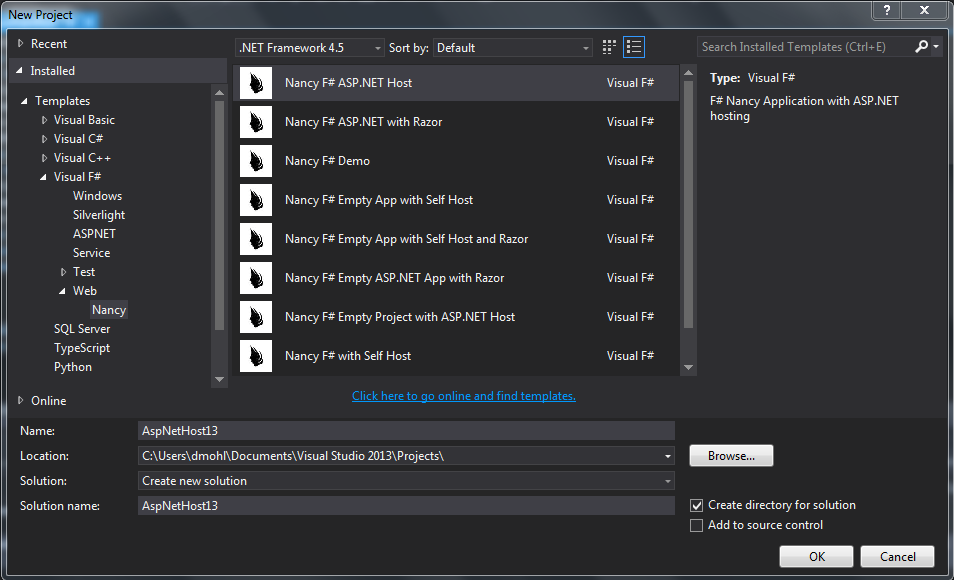Viewport: 954px width, 580px height.
Task: Expand the Test tree node
Action: pyautogui.click(x=63, y=272)
